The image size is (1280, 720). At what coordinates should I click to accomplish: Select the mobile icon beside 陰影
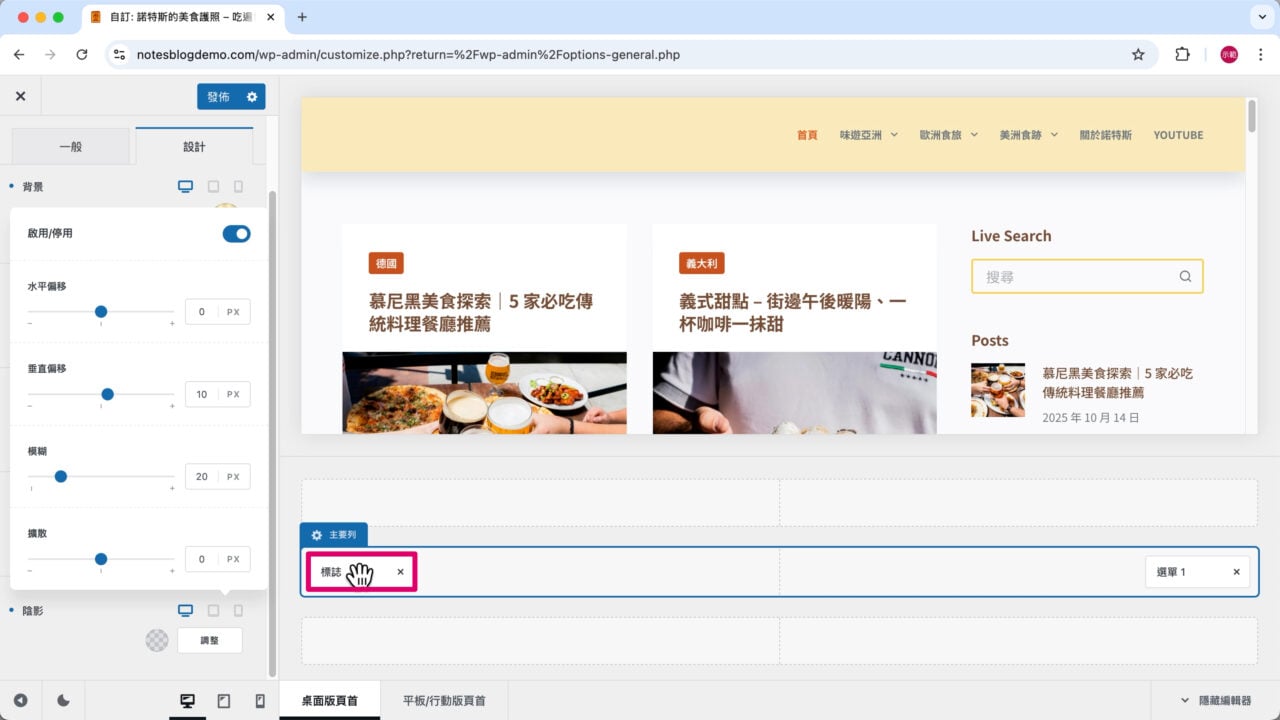(x=238, y=610)
